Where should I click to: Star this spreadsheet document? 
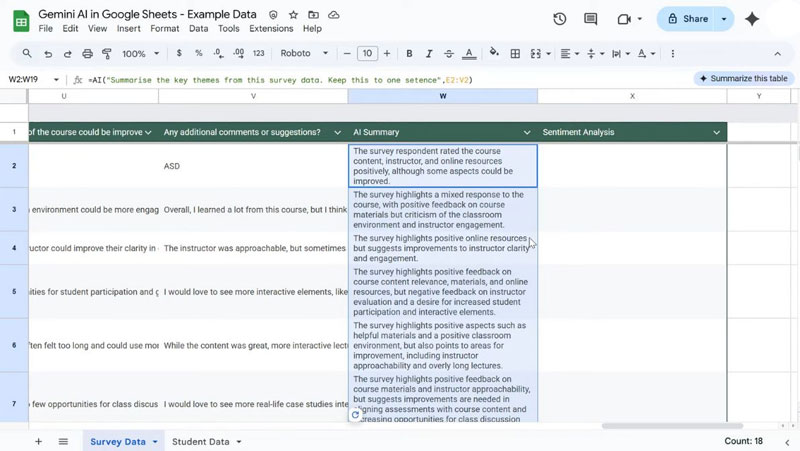coord(293,16)
